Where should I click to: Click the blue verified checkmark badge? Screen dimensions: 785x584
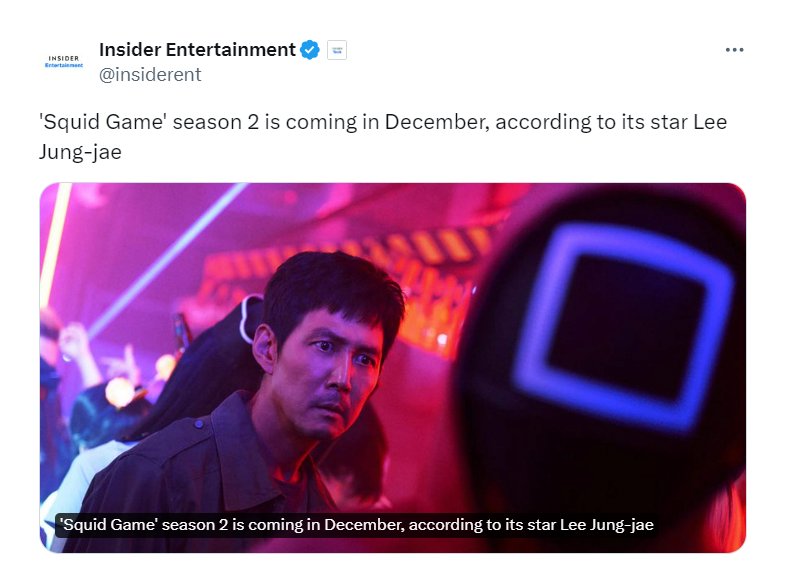[x=310, y=50]
